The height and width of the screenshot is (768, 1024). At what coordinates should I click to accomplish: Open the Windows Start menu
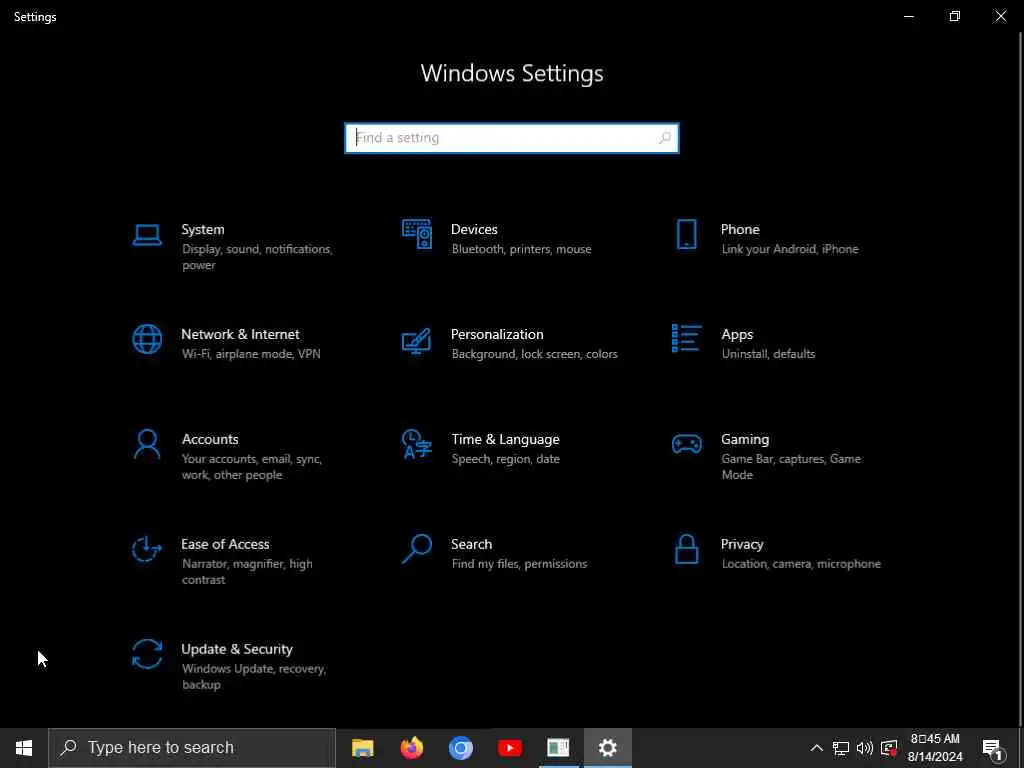(24, 748)
